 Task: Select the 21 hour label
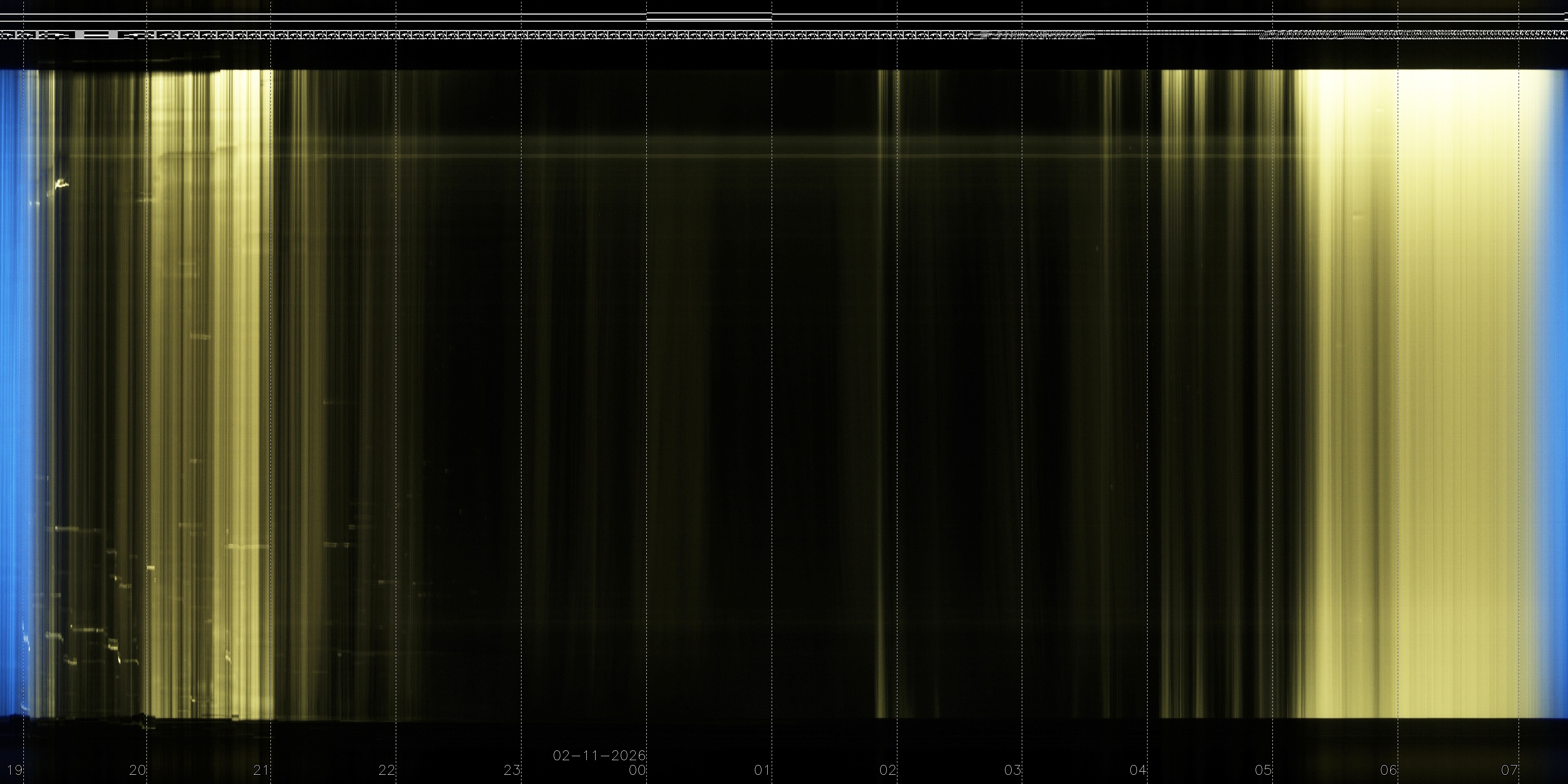(262, 770)
